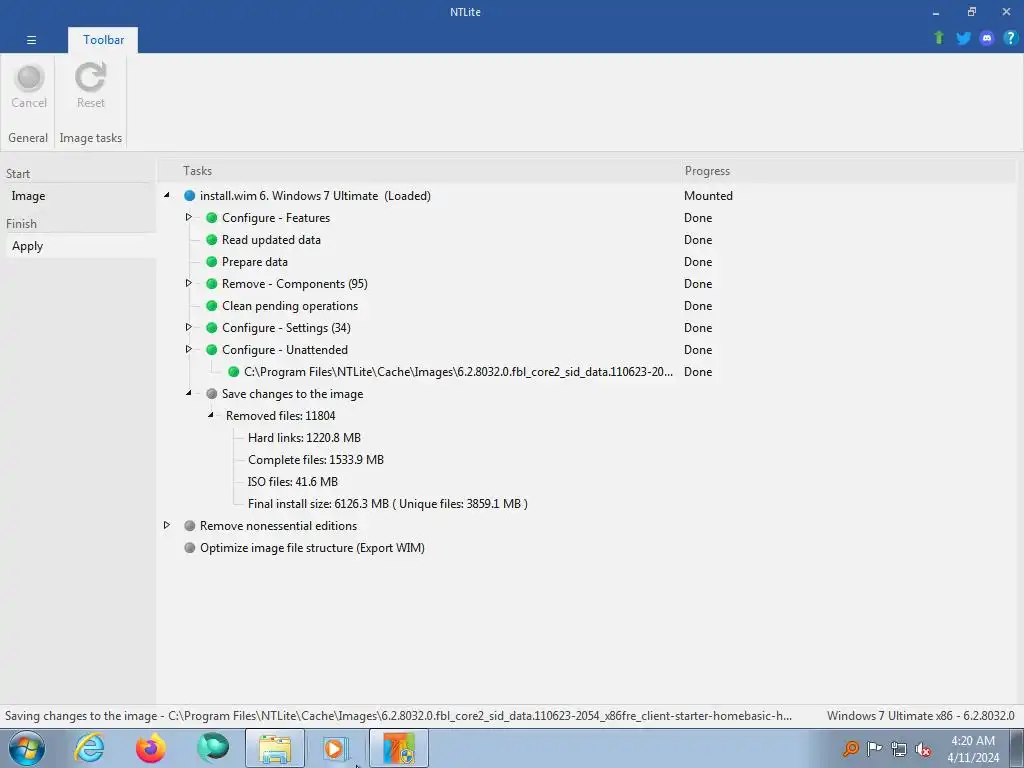
Task: Open the Twitter link icon
Action: click(x=963, y=38)
